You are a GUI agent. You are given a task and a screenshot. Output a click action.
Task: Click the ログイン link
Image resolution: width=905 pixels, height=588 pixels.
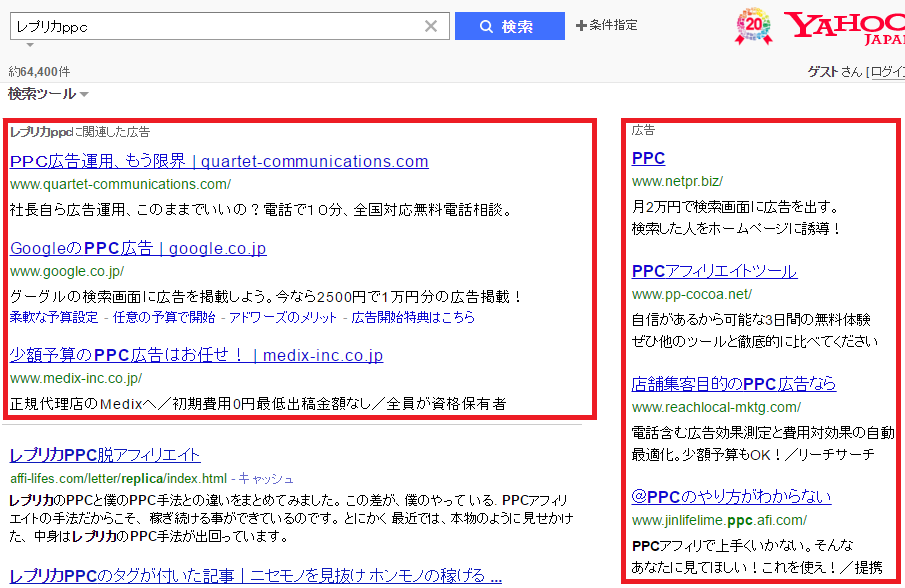(x=888, y=72)
